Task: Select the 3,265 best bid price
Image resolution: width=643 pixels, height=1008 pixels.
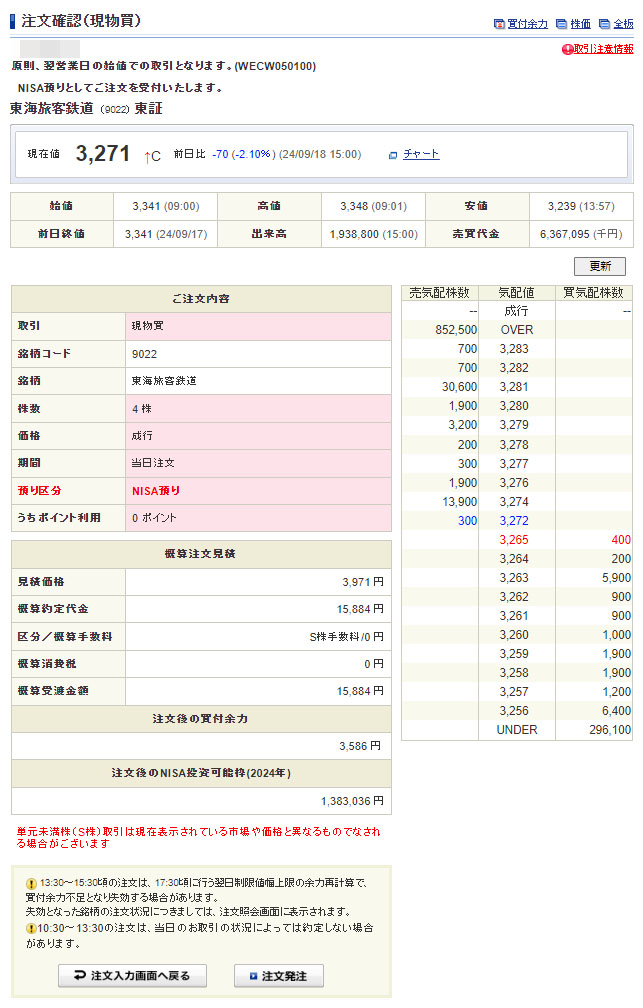Action: (517, 540)
